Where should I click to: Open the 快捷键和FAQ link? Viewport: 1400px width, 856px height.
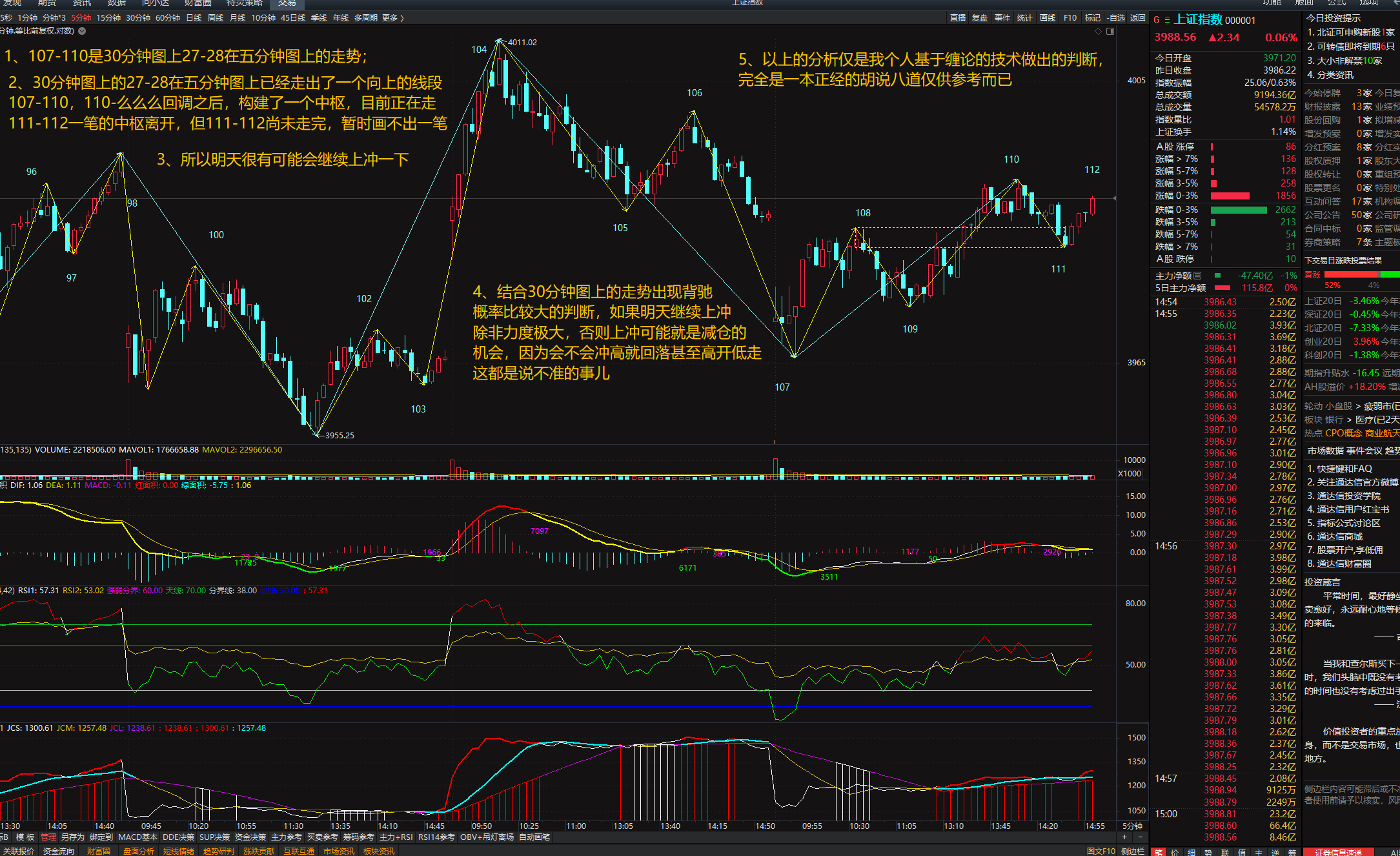pyautogui.click(x=1339, y=469)
